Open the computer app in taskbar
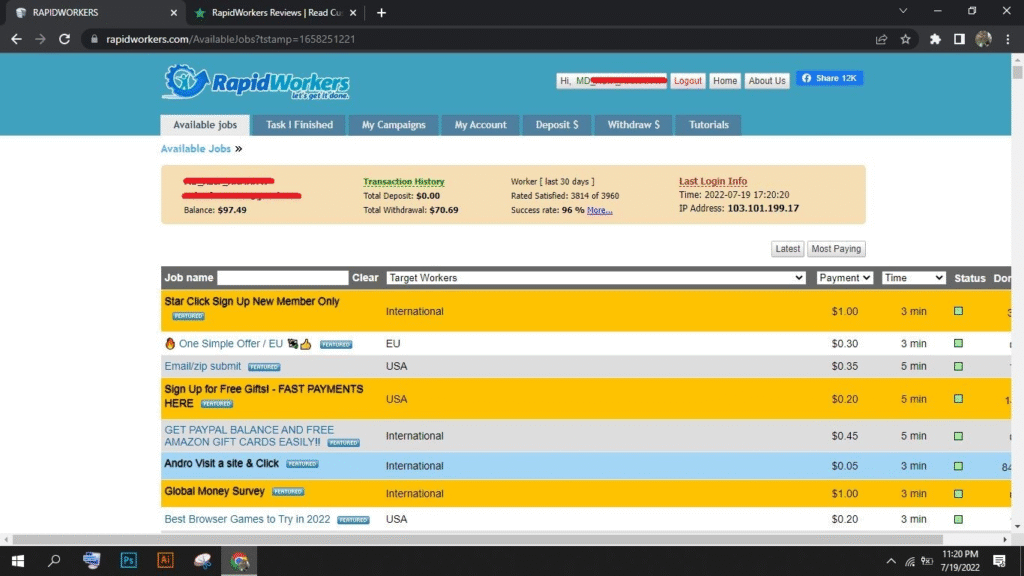Viewport: 1024px width, 576px height. pyautogui.click(x=91, y=560)
